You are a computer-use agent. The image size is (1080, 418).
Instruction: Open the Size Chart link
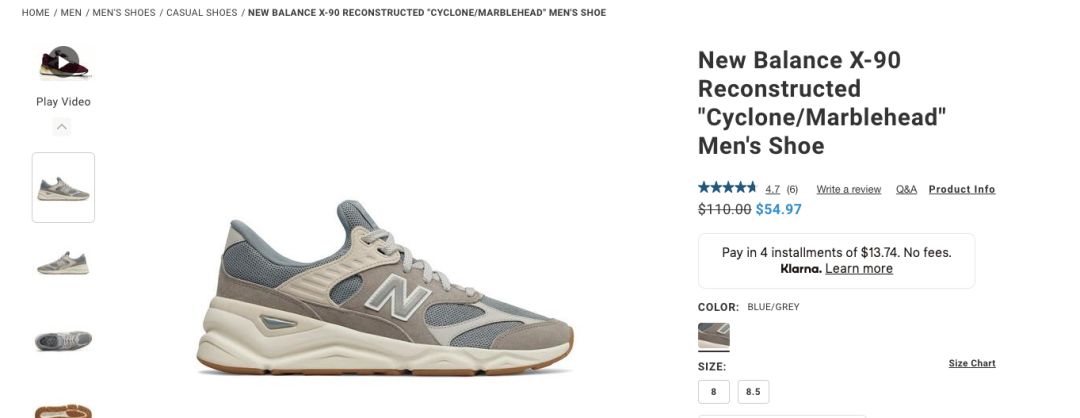click(972, 364)
